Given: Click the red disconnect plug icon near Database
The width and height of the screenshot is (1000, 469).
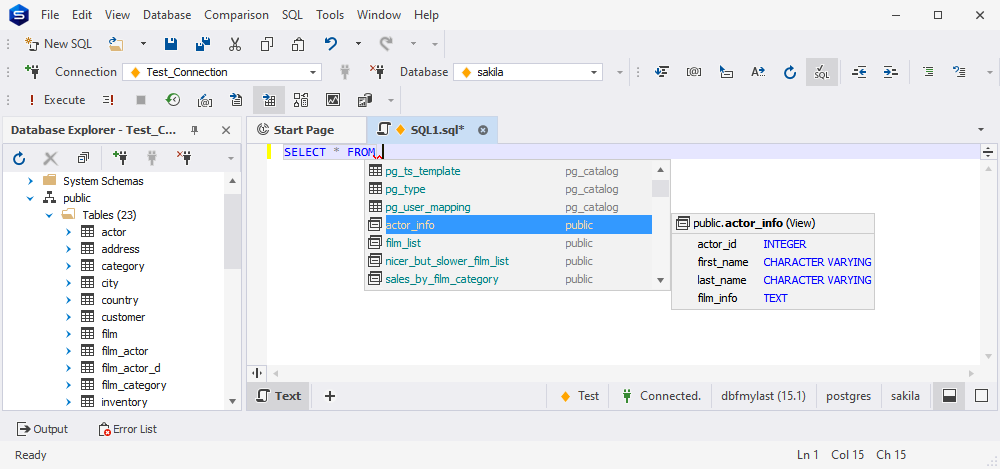Looking at the screenshot, I should tap(376, 72).
